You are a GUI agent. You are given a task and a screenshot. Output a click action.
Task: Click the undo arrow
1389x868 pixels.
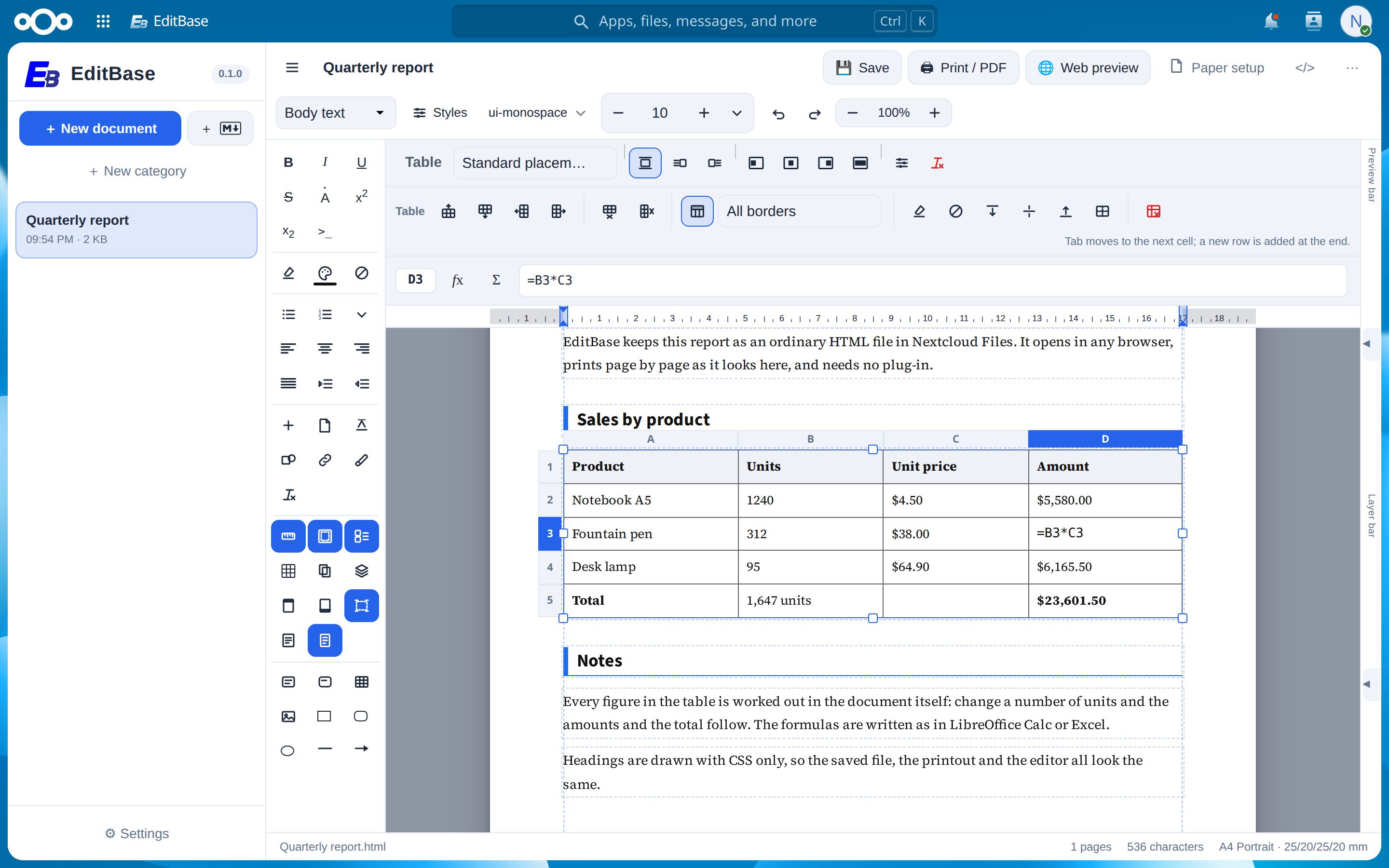coord(778,113)
